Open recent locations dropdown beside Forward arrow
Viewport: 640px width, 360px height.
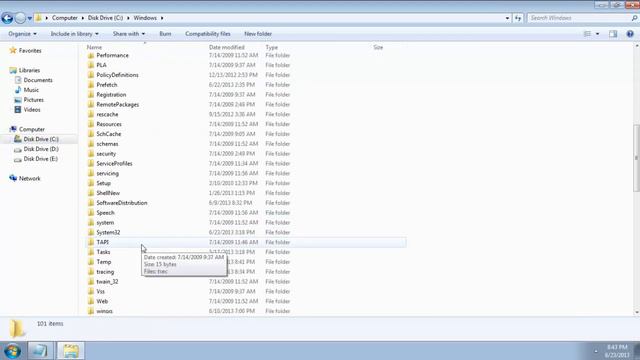[x=30, y=18]
